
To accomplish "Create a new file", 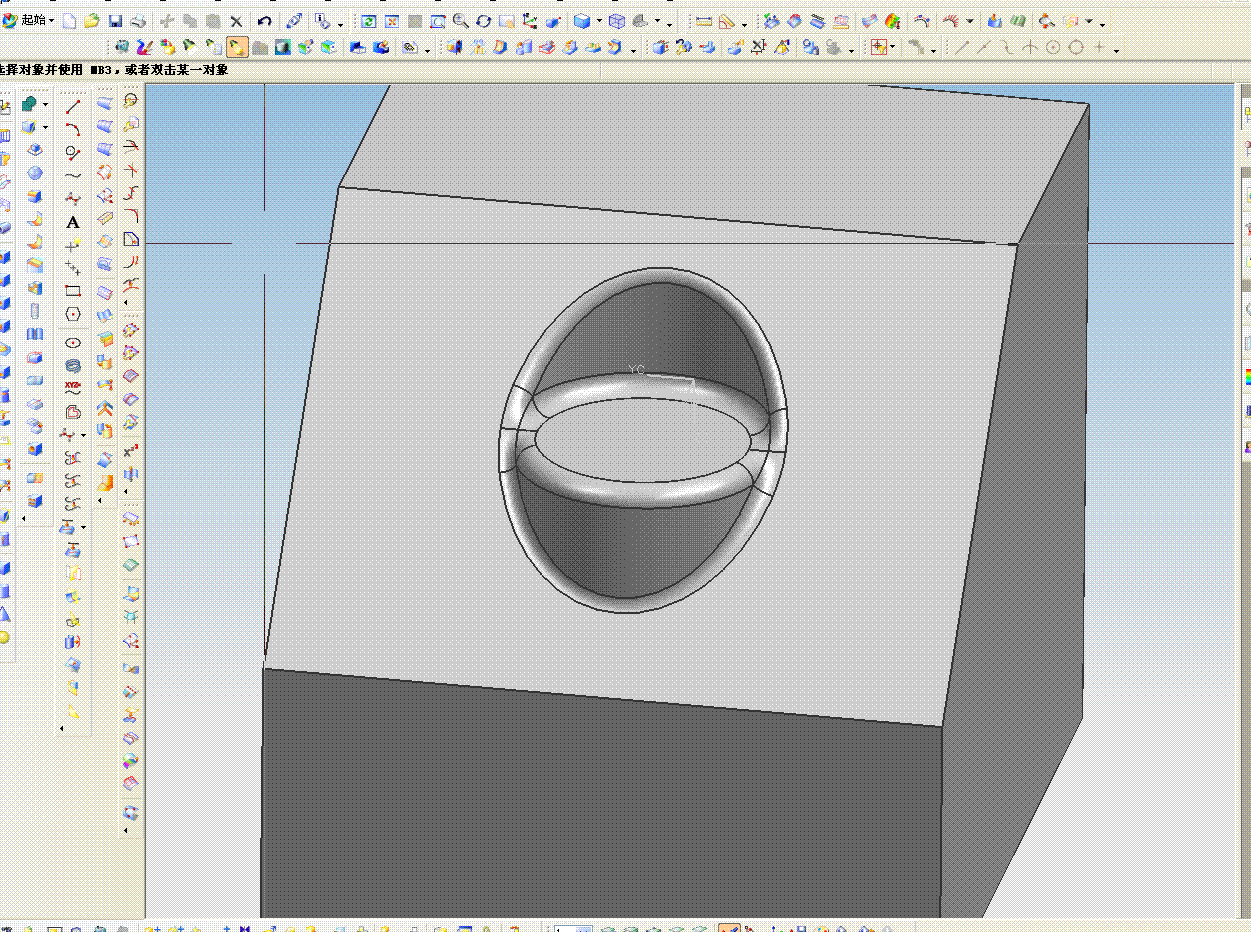I will (70, 21).
